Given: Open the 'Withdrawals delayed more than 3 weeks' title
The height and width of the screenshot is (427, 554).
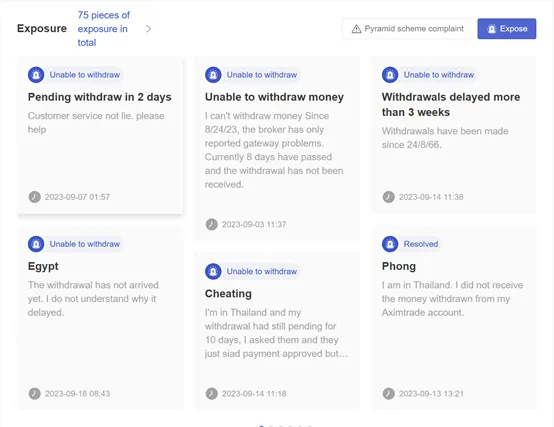Looking at the screenshot, I should [451, 105].
